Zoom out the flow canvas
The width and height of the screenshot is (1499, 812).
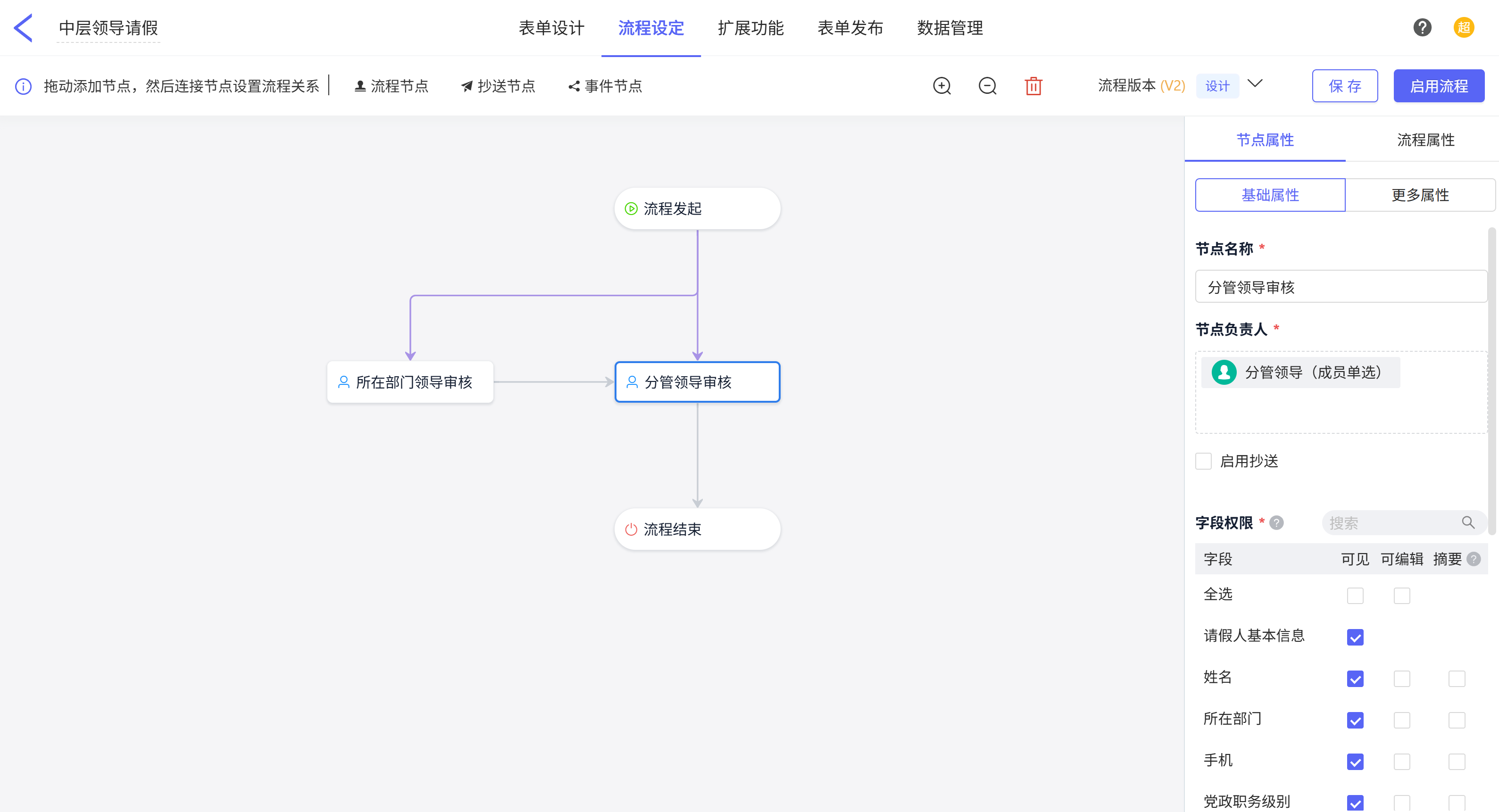(988, 86)
